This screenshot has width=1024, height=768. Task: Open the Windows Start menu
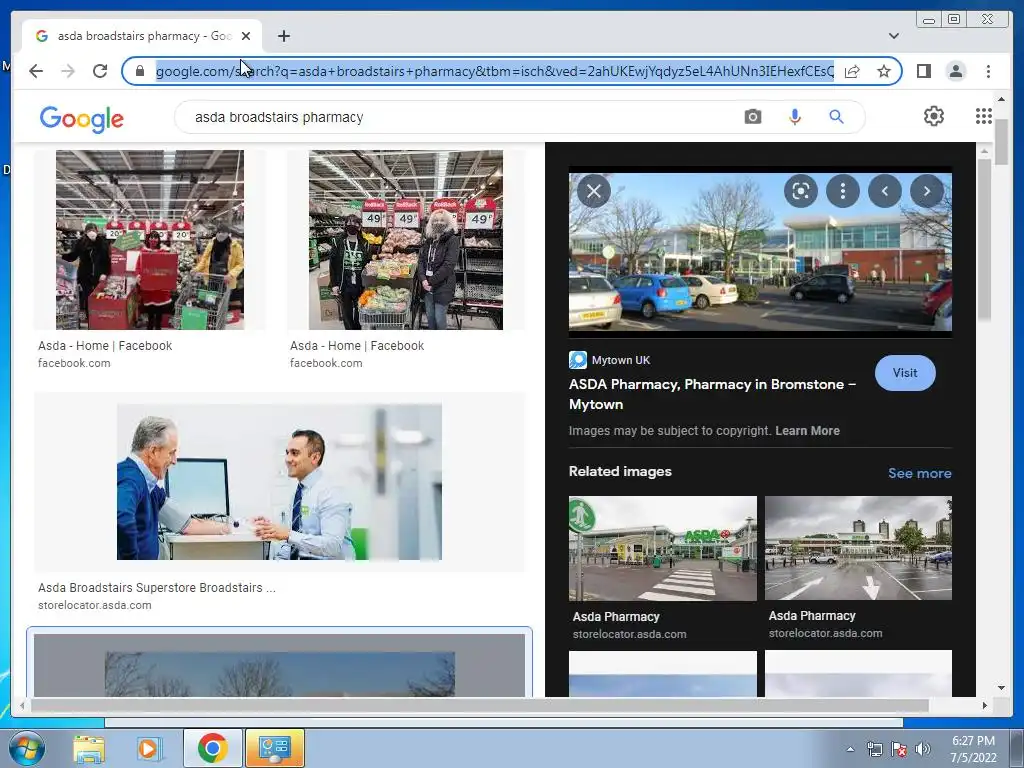(26, 748)
